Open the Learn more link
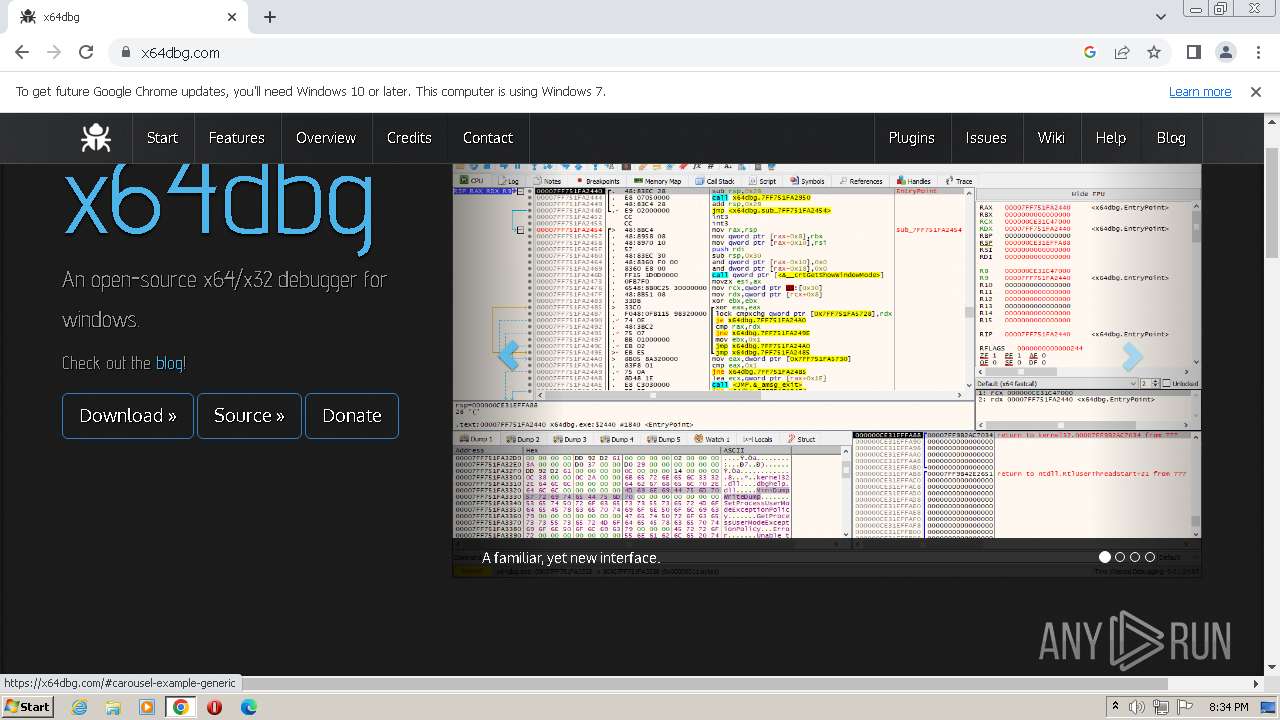This screenshot has width=1280, height=720. [1200, 92]
